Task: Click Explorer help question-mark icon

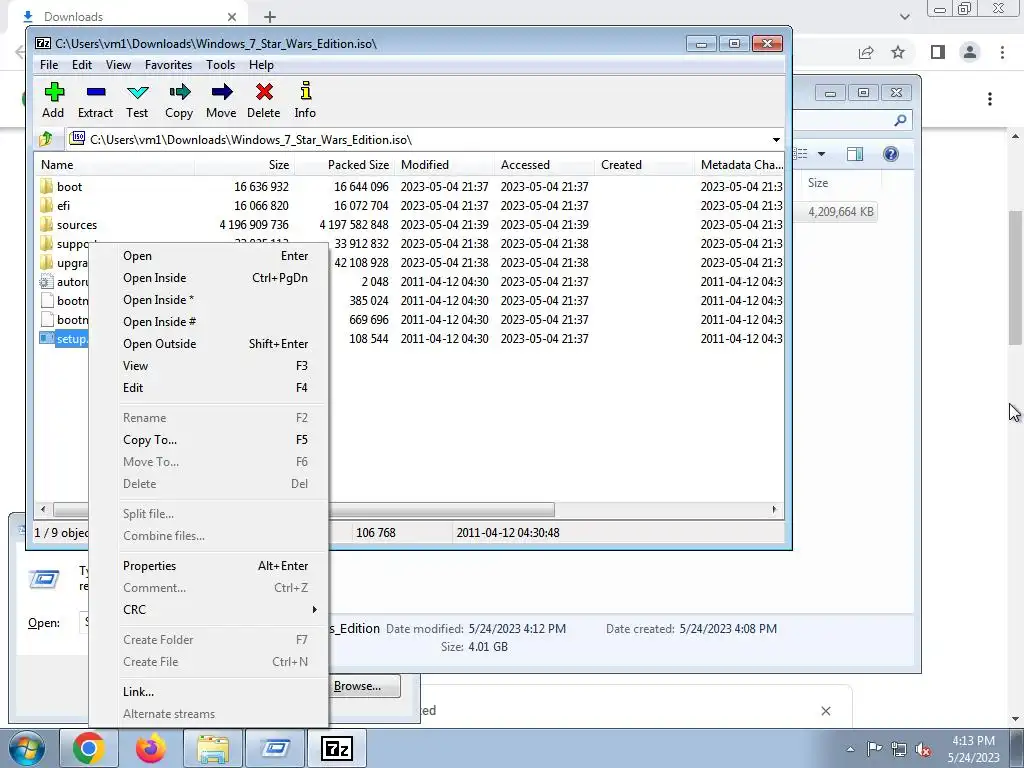Action: click(x=890, y=154)
